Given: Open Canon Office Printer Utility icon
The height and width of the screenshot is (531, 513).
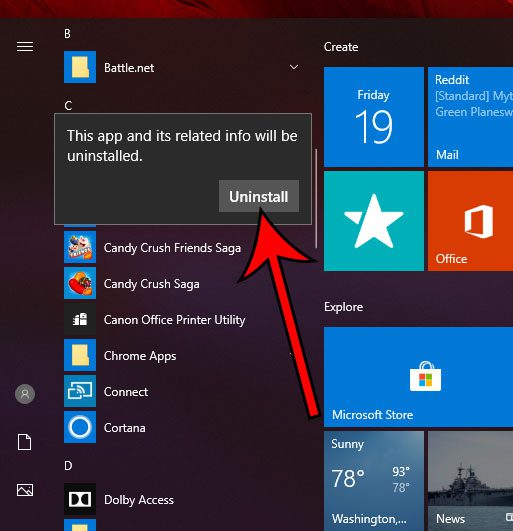Looking at the screenshot, I should pos(80,319).
